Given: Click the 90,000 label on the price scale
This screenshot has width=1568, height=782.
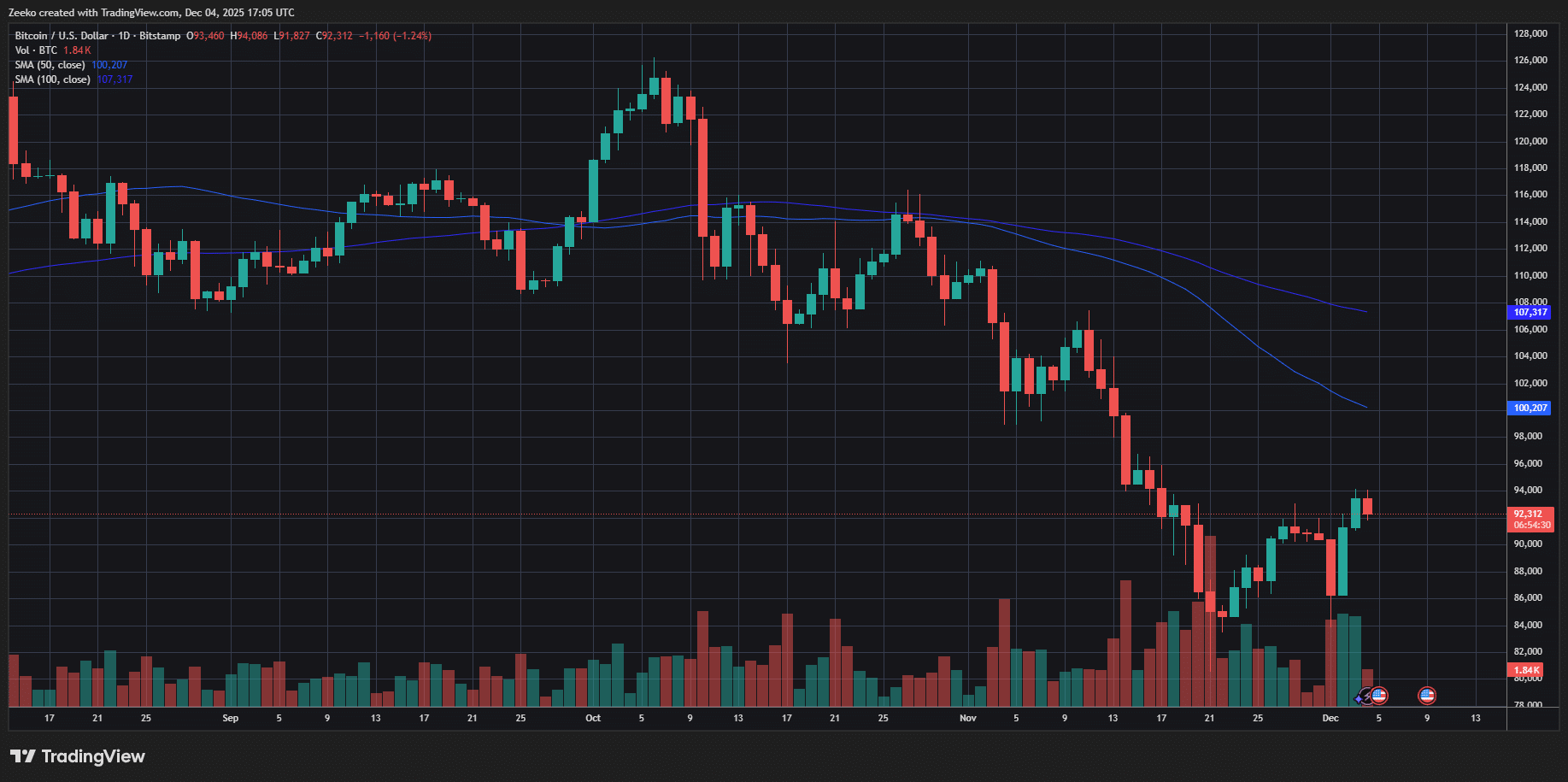Looking at the screenshot, I should click(x=1528, y=544).
